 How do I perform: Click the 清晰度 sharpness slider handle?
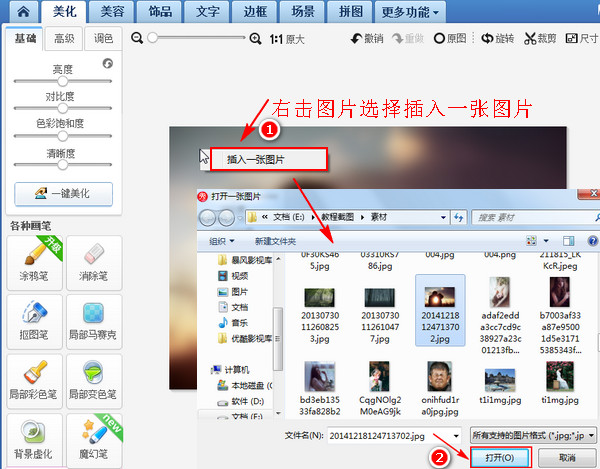point(62,165)
